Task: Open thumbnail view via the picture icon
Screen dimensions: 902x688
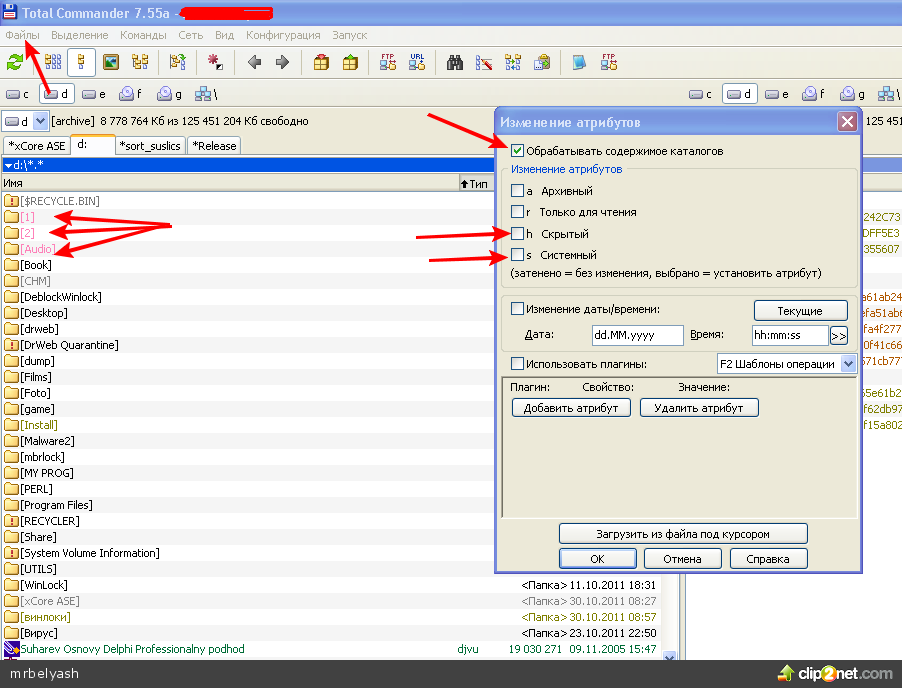Action: tap(110, 62)
